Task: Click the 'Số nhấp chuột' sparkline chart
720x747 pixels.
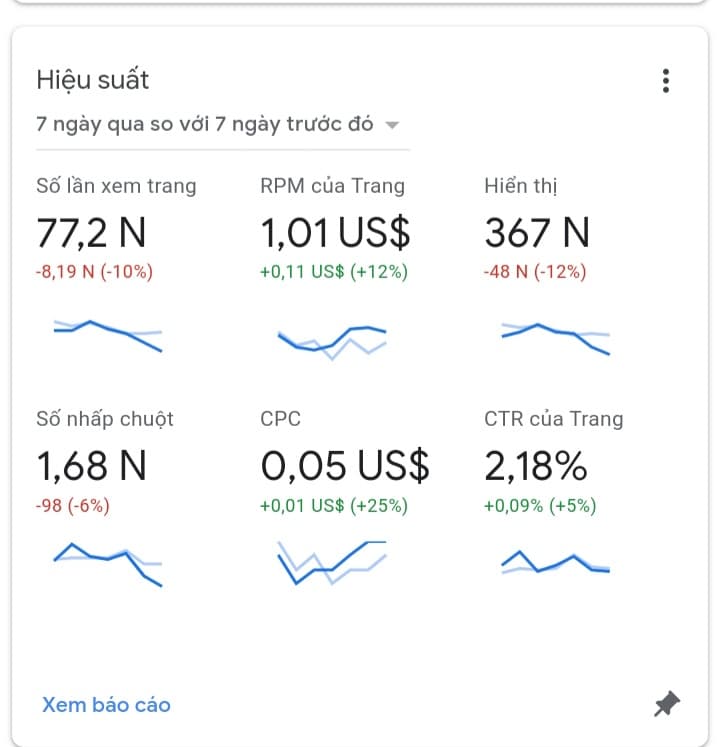Action: pyautogui.click(x=108, y=564)
